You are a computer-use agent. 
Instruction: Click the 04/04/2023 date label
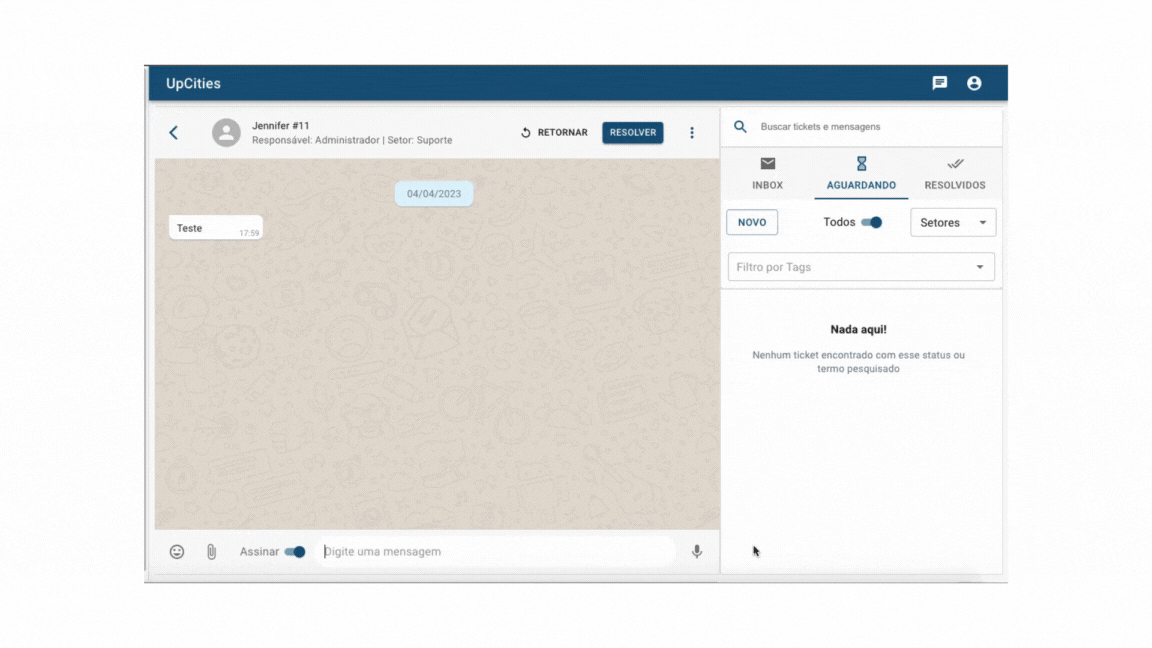(x=433, y=194)
